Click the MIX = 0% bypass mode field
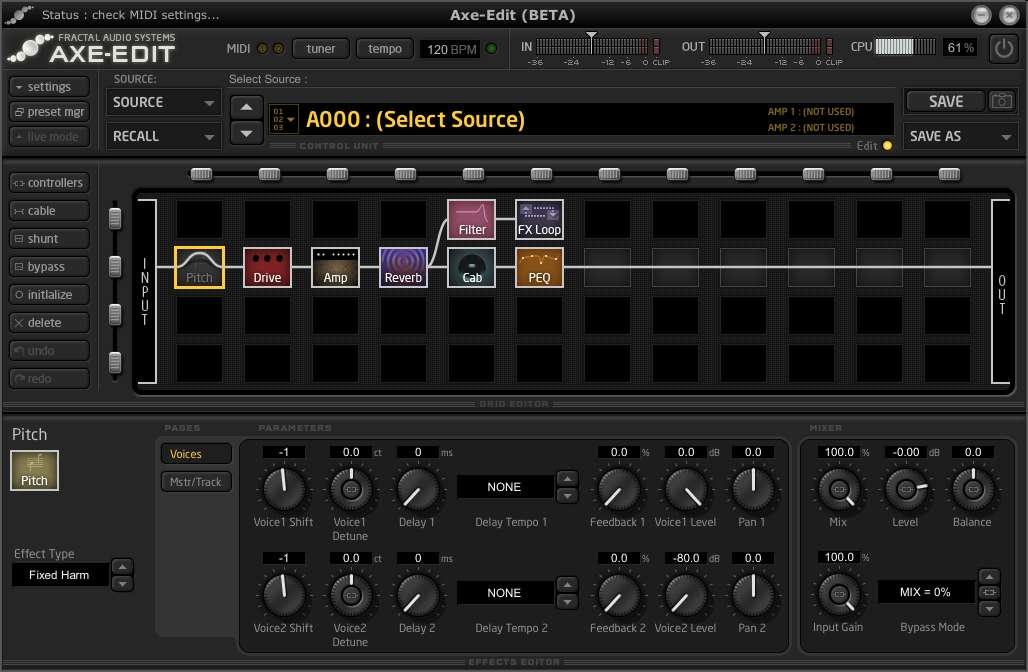Image resolution: width=1028 pixels, height=672 pixels. (x=924, y=592)
